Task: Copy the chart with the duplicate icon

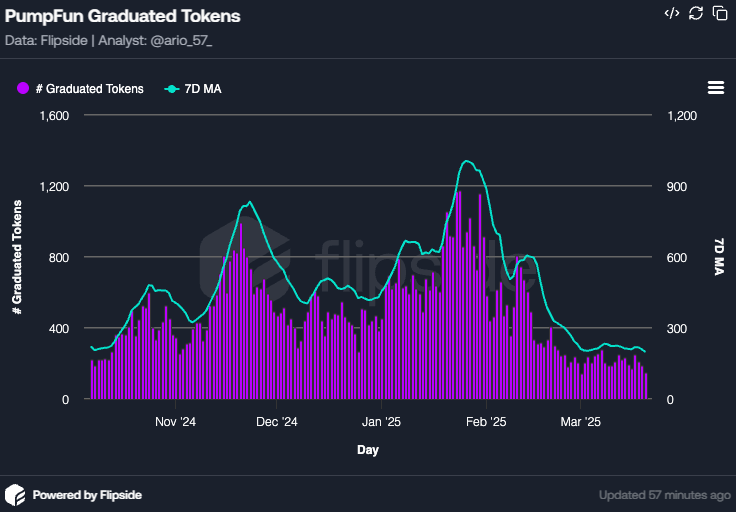Action: click(720, 13)
